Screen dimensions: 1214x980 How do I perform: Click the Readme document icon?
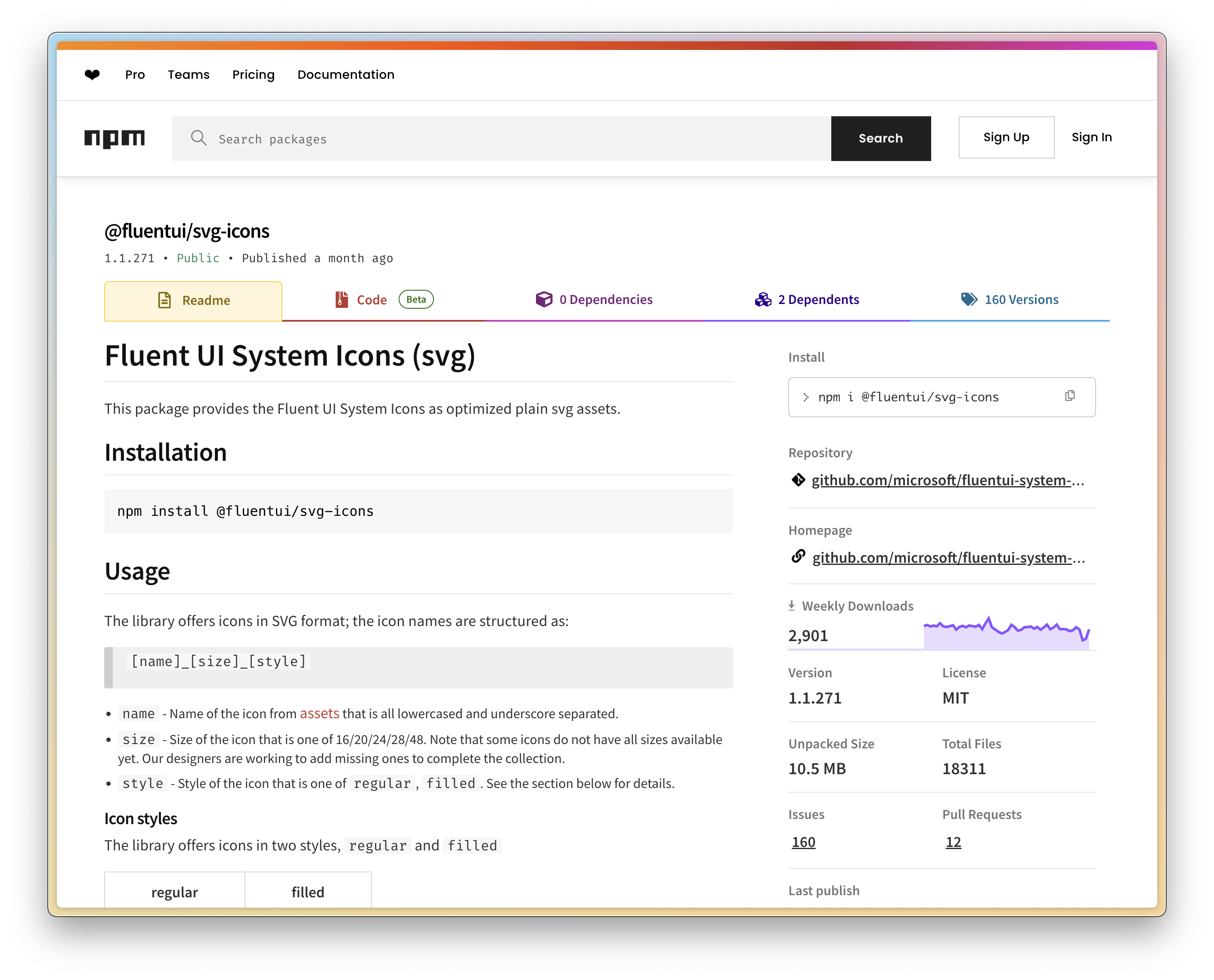click(x=164, y=300)
